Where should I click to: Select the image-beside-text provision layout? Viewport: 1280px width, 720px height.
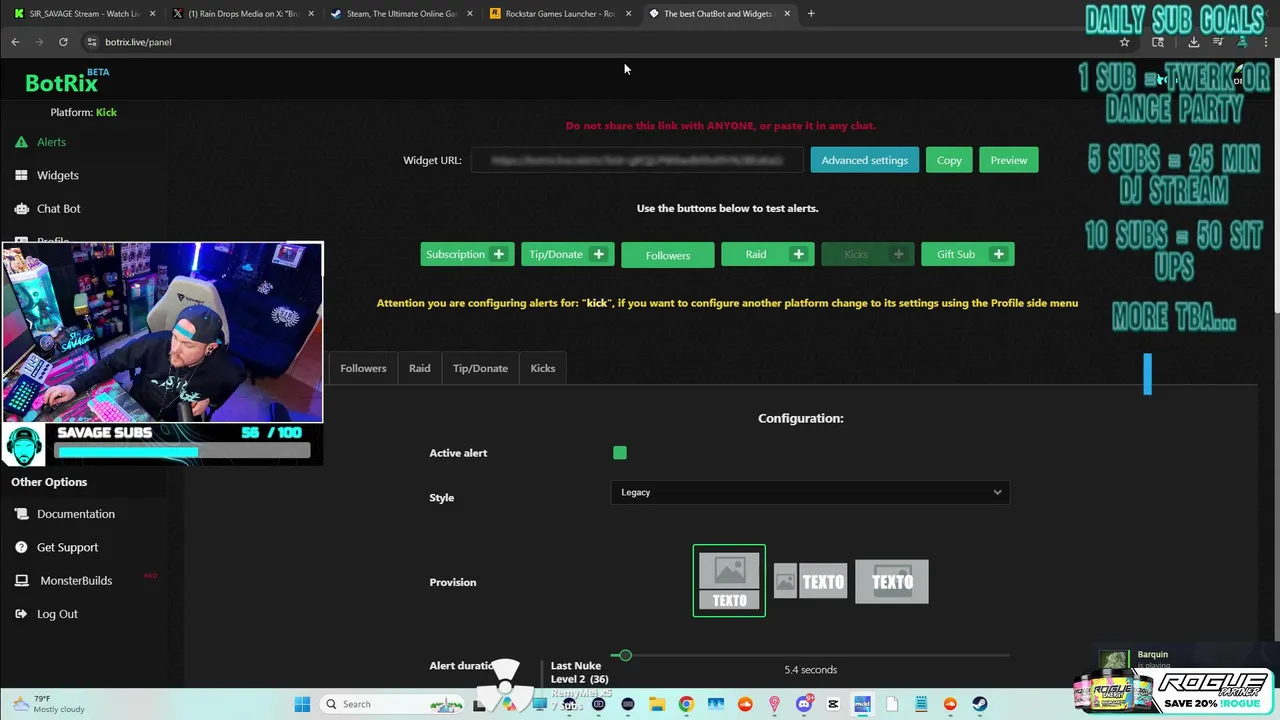click(x=811, y=581)
